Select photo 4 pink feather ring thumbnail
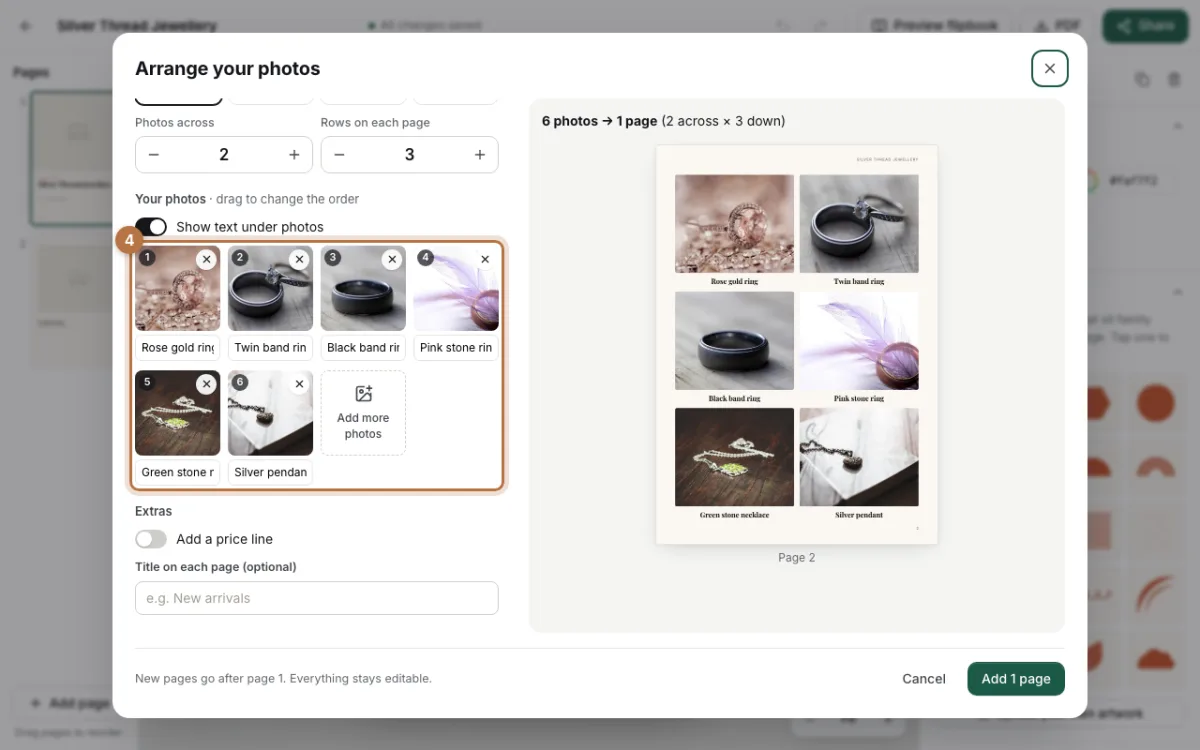The height and width of the screenshot is (750, 1200). [456, 288]
